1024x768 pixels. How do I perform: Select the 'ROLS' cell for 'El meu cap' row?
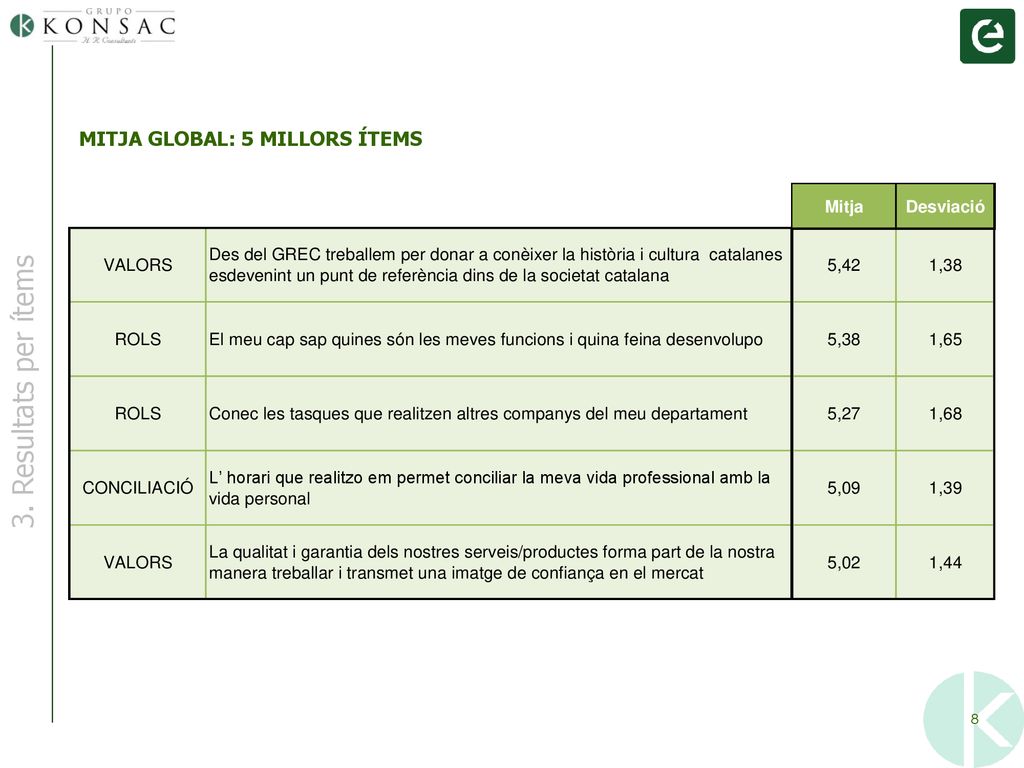(138, 340)
